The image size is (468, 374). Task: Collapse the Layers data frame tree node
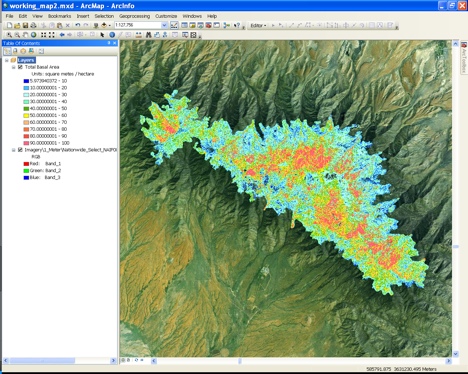click(7, 60)
